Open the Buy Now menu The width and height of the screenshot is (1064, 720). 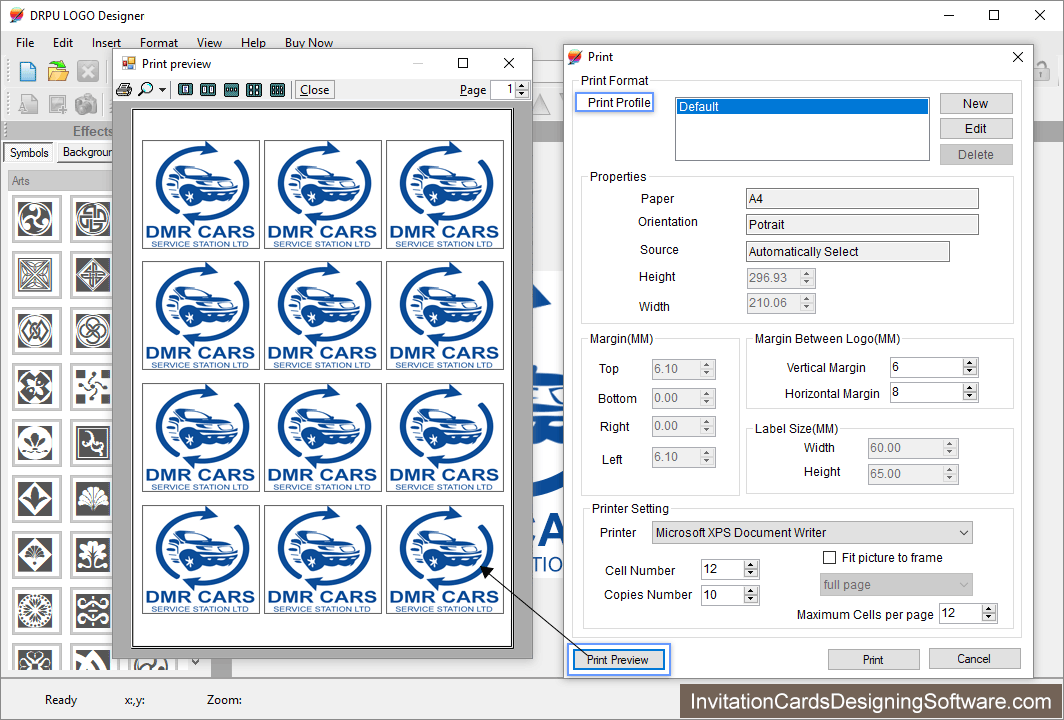click(309, 43)
